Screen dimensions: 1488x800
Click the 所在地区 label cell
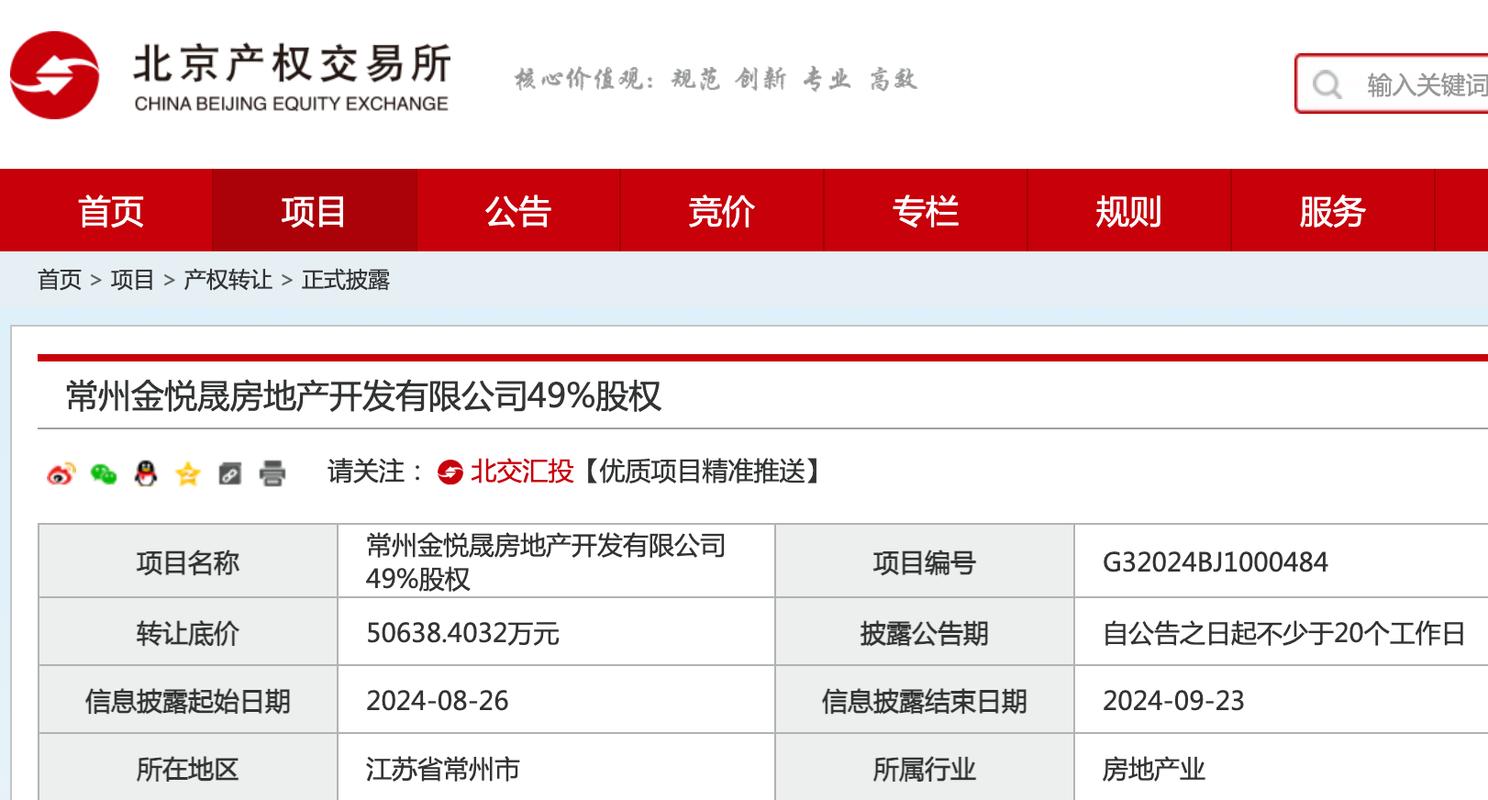(188, 769)
